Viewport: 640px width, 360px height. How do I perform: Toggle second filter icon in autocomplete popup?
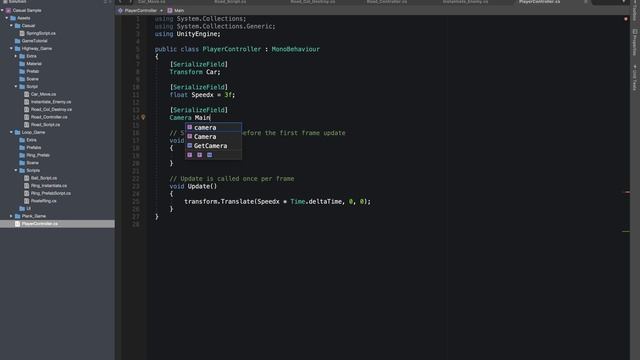tap(200, 155)
